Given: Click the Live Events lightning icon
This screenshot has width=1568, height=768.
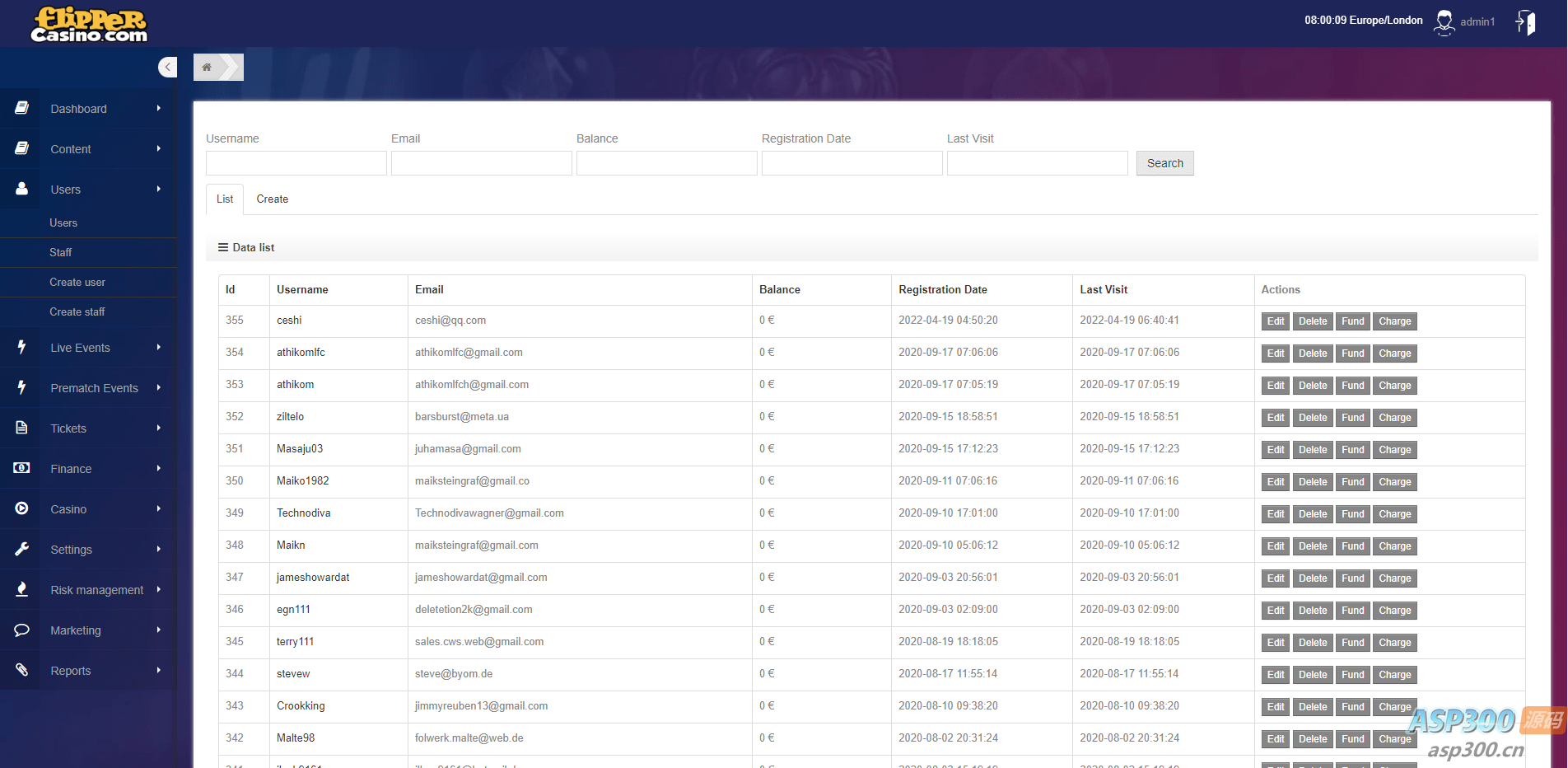Looking at the screenshot, I should 21,348.
